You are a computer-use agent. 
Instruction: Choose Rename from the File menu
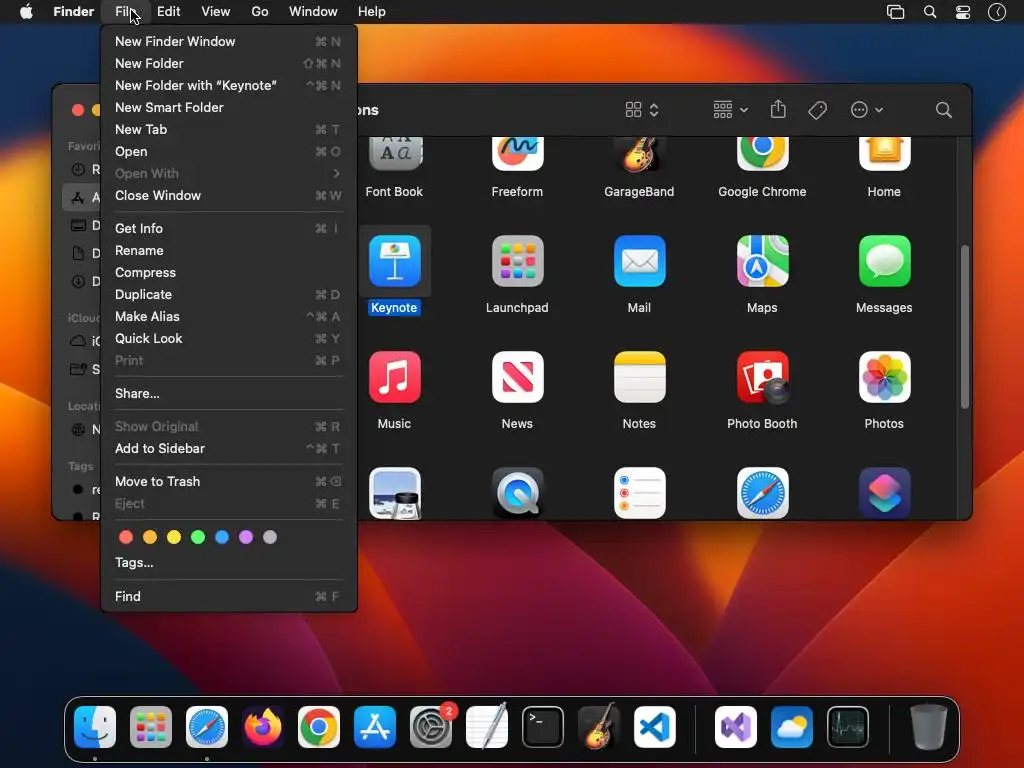pyautogui.click(x=228, y=251)
